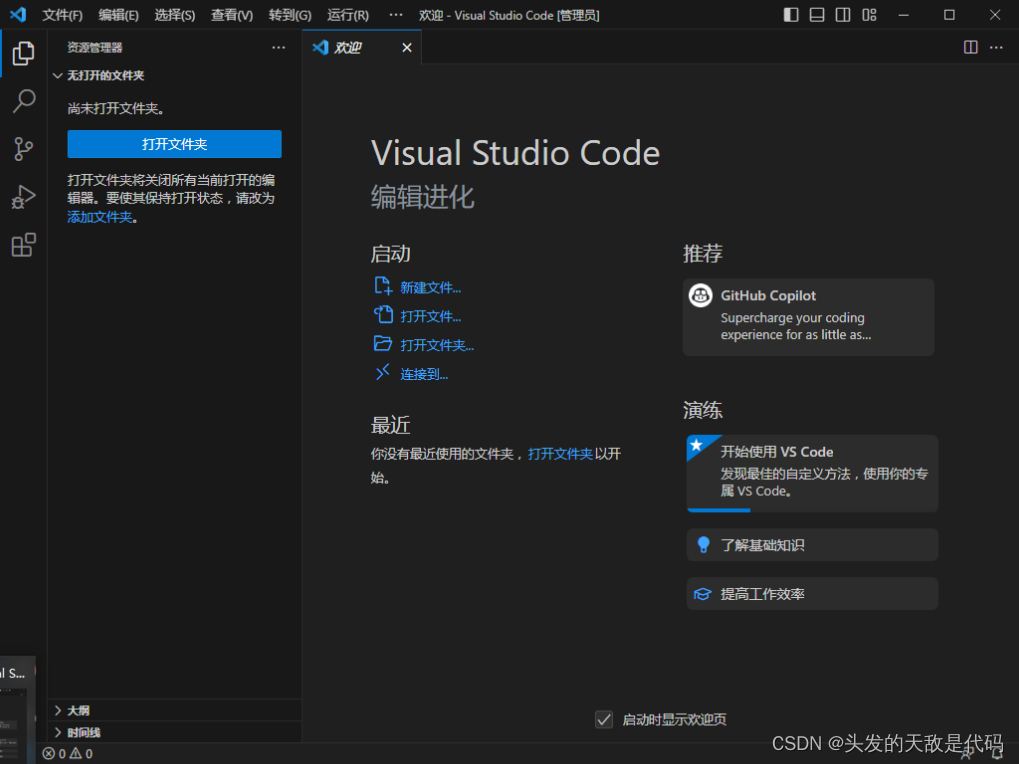The height and width of the screenshot is (764, 1019).
Task: Open the 文件(F) menu
Action: click(62, 15)
